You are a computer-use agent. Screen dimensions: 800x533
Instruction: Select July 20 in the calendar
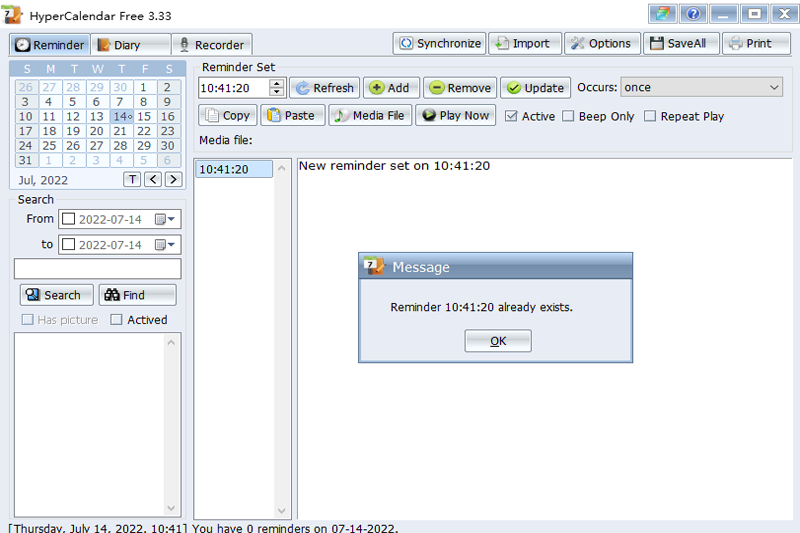click(96, 131)
